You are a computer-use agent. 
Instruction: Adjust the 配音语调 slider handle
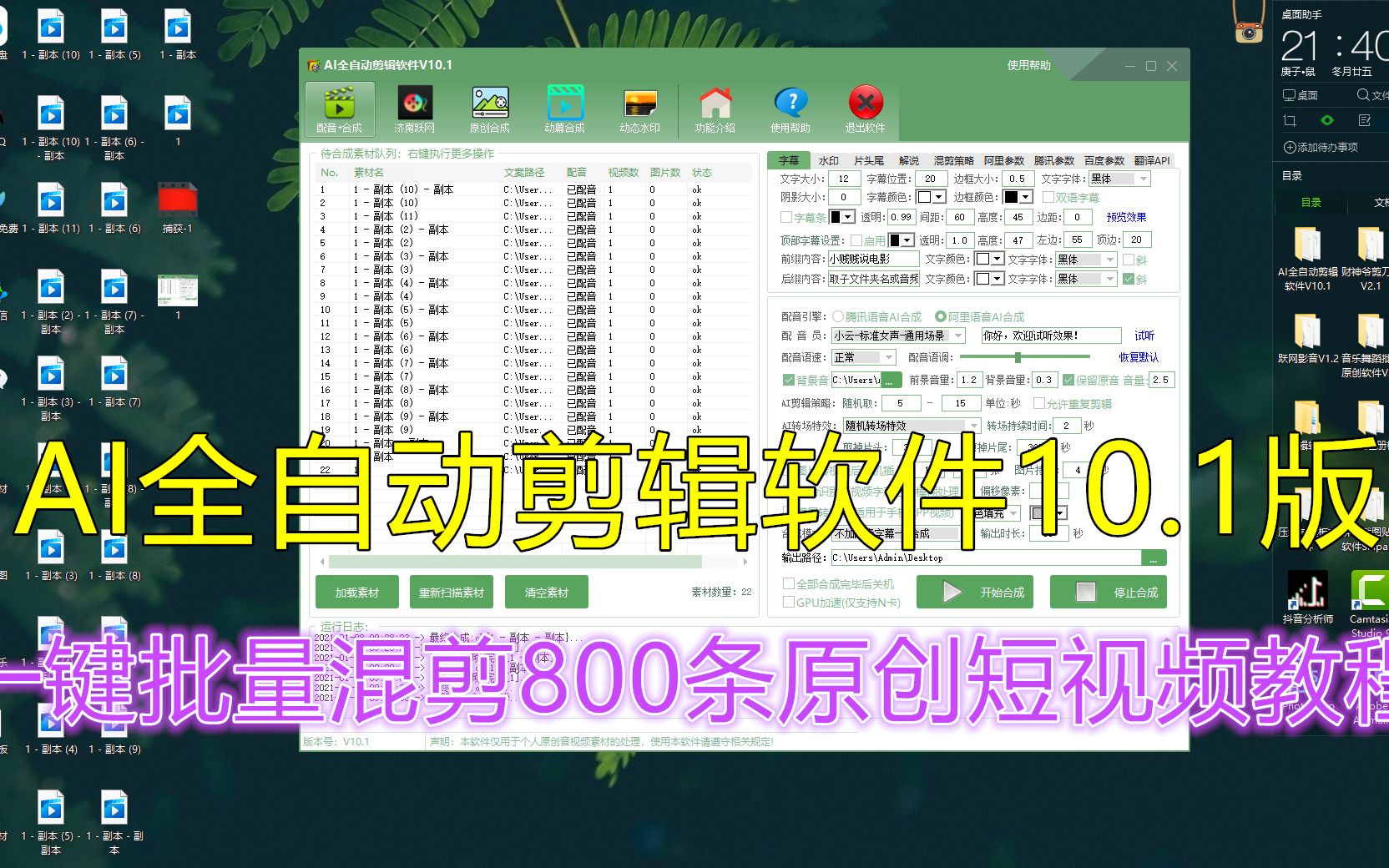pyautogui.click(x=1018, y=357)
